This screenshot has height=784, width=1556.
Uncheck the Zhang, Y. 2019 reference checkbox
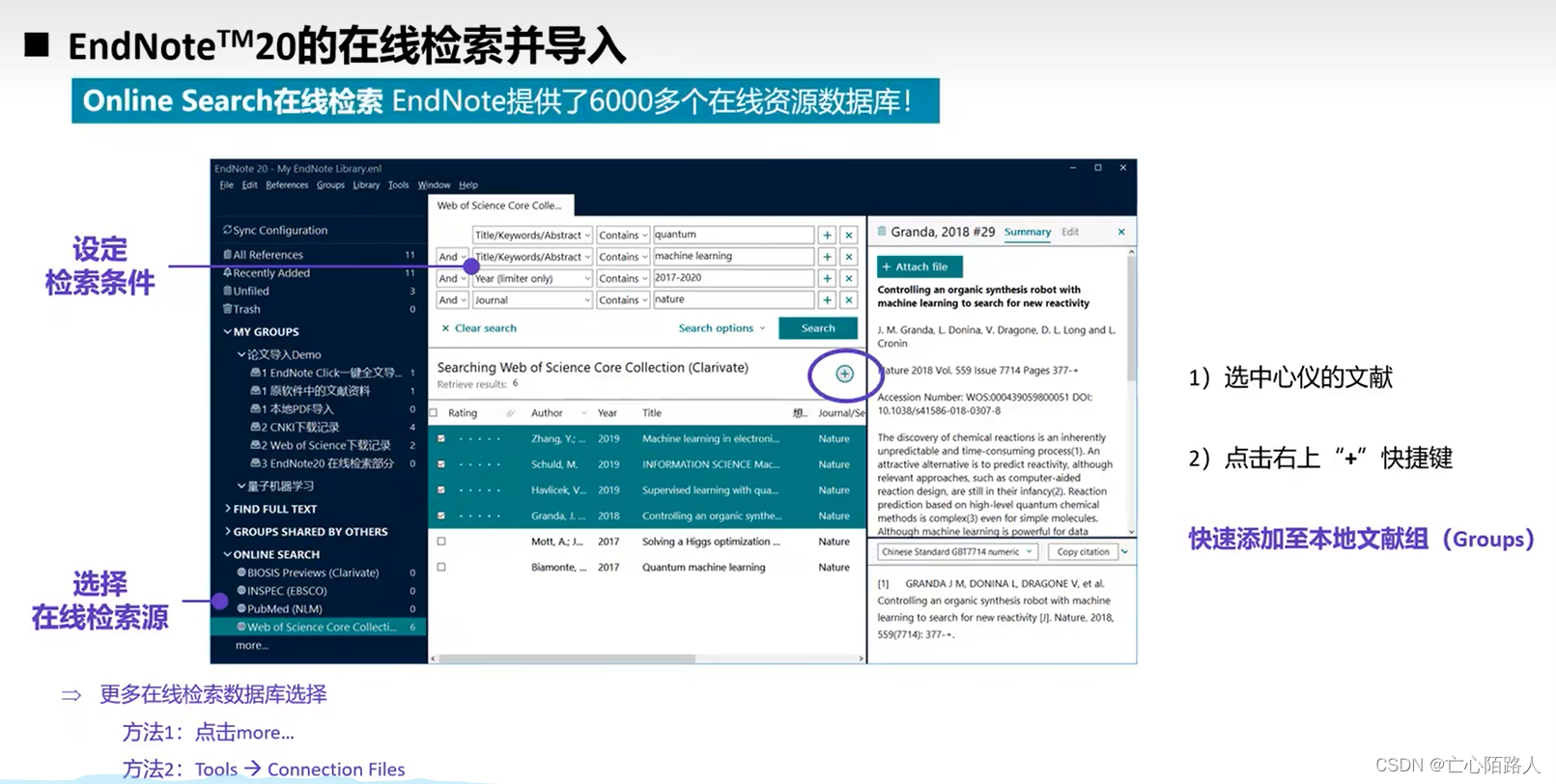click(x=441, y=438)
